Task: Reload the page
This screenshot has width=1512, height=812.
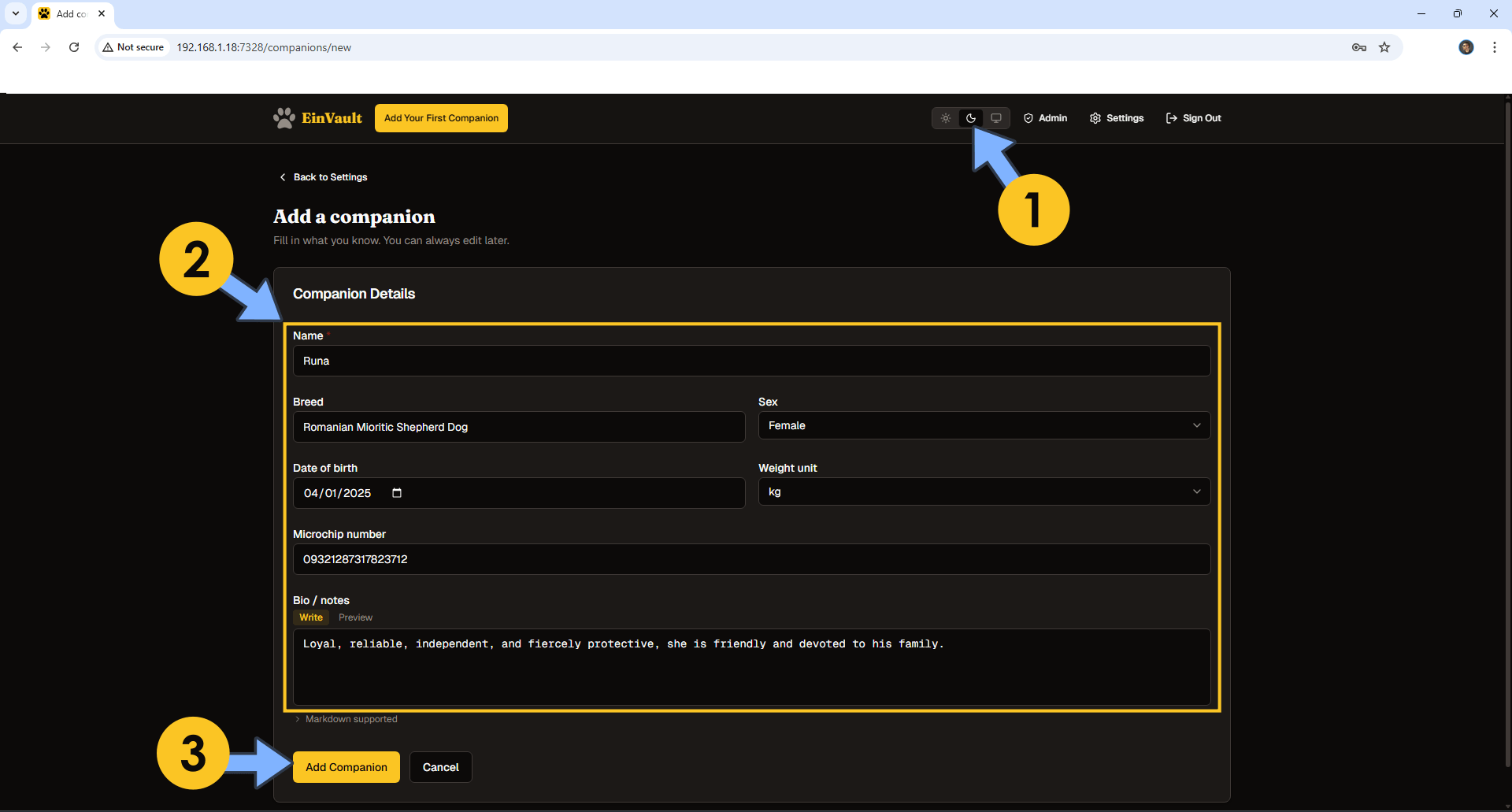Action: (73, 47)
